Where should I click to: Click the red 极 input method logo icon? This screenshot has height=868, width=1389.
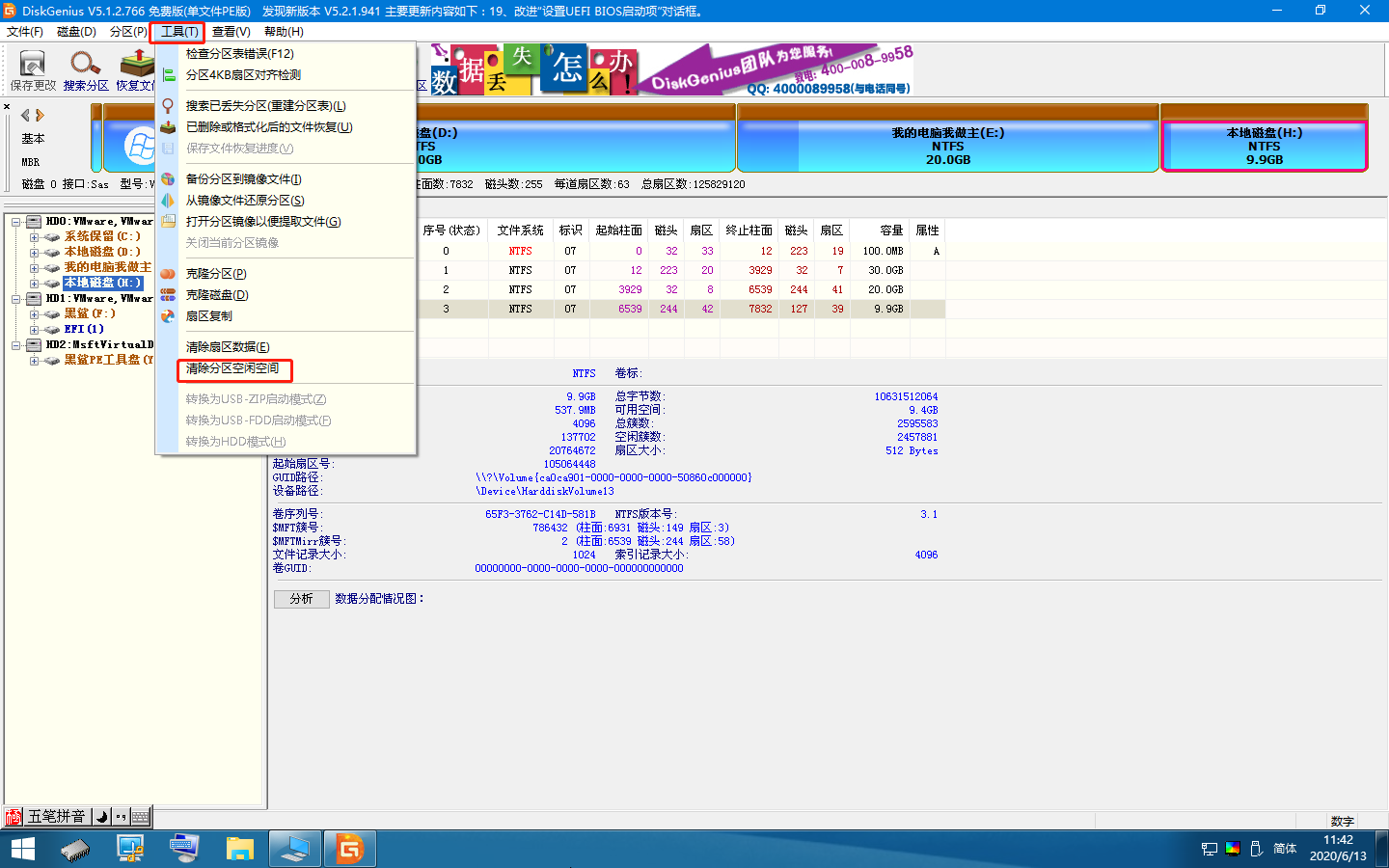click(14, 817)
